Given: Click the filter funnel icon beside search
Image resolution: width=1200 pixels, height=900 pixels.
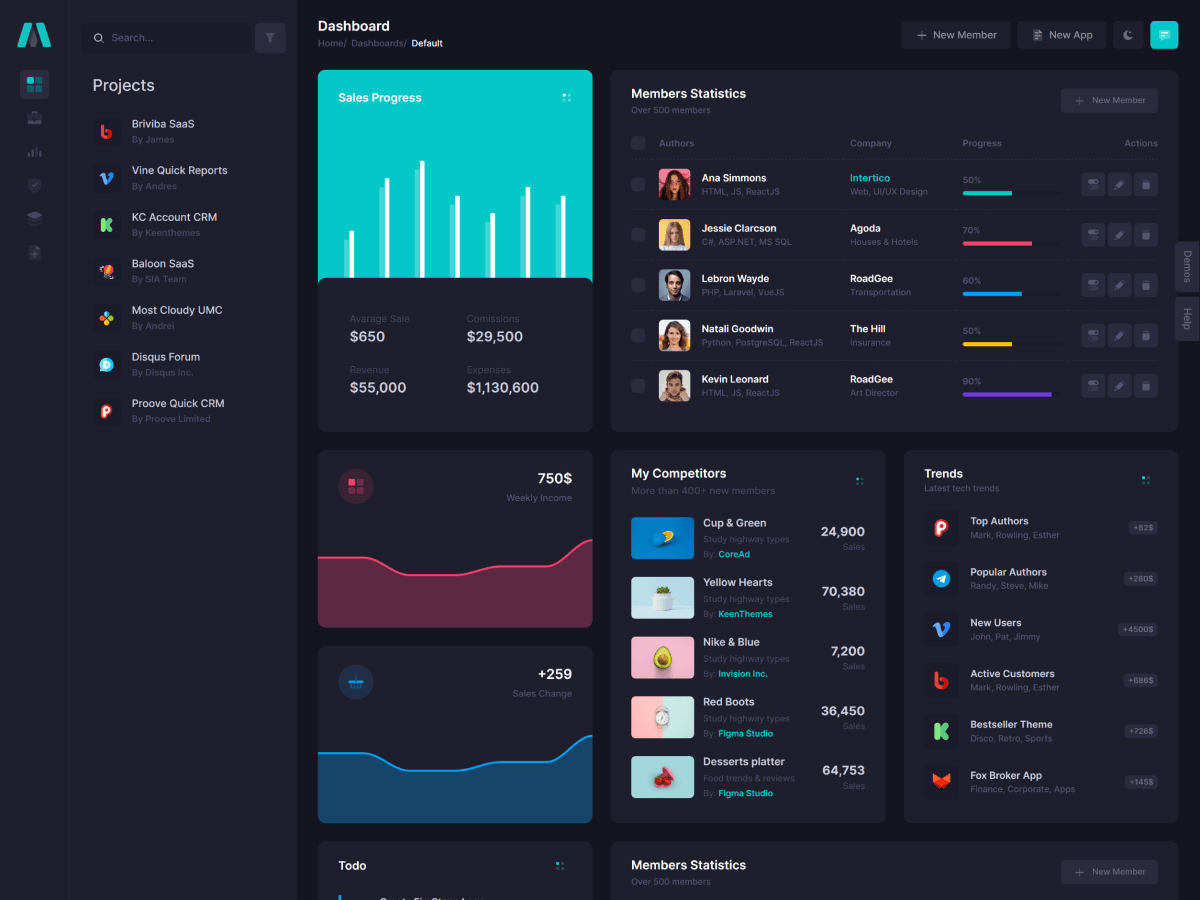Looking at the screenshot, I should [x=270, y=38].
